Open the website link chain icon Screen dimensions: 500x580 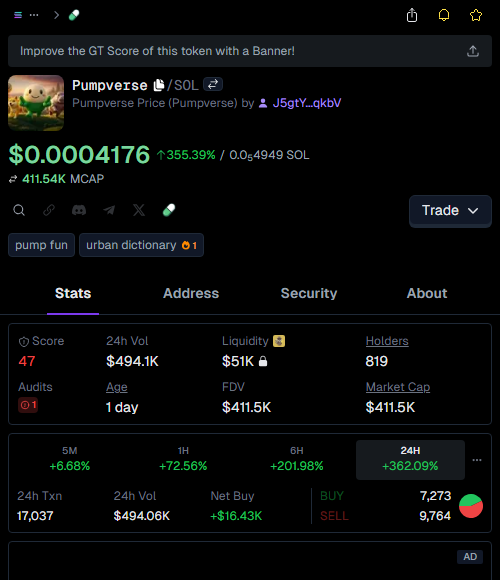click(x=49, y=210)
